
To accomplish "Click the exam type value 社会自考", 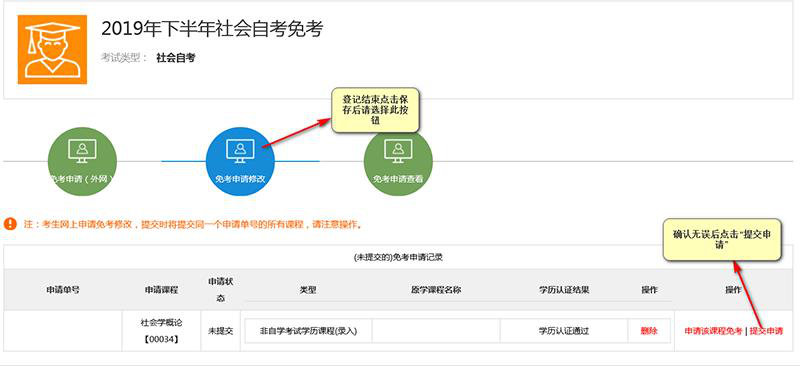I will [x=176, y=58].
